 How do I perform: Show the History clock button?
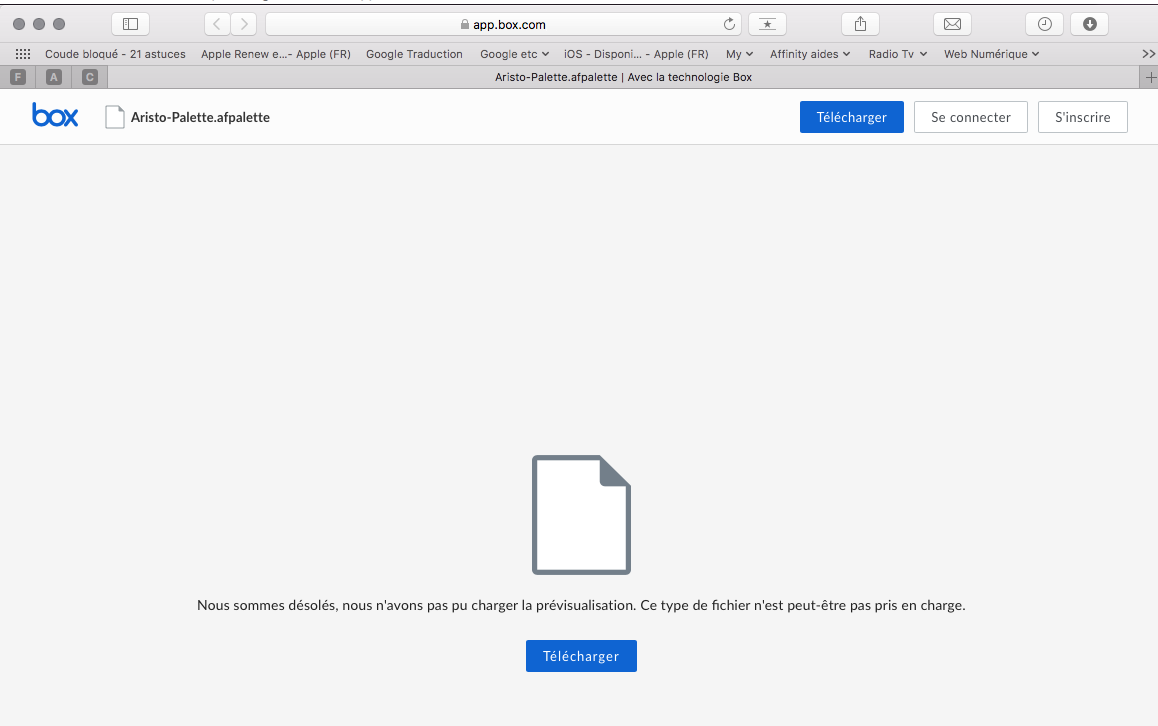coord(1044,24)
